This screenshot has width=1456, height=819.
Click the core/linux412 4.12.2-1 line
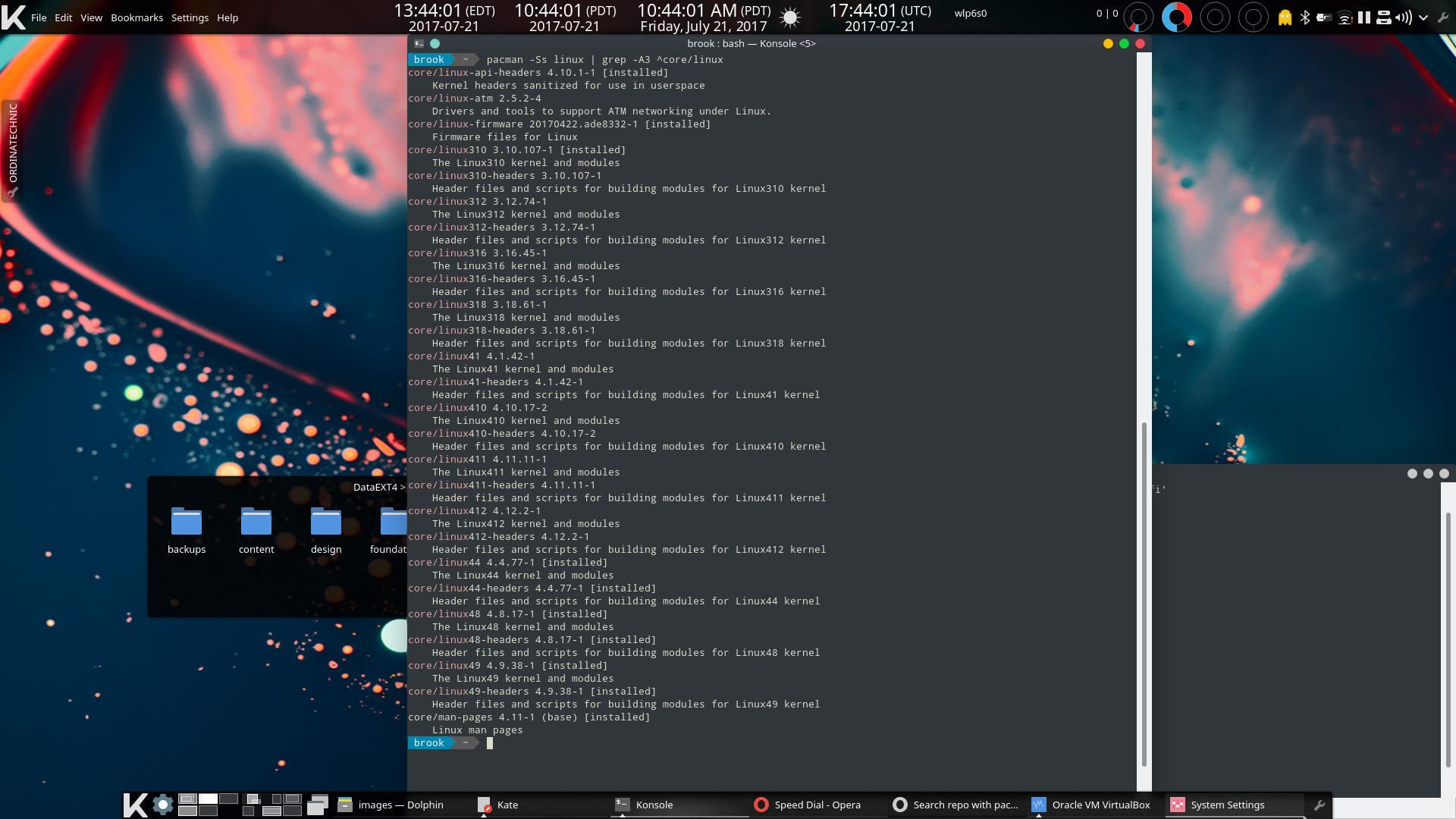click(x=475, y=511)
